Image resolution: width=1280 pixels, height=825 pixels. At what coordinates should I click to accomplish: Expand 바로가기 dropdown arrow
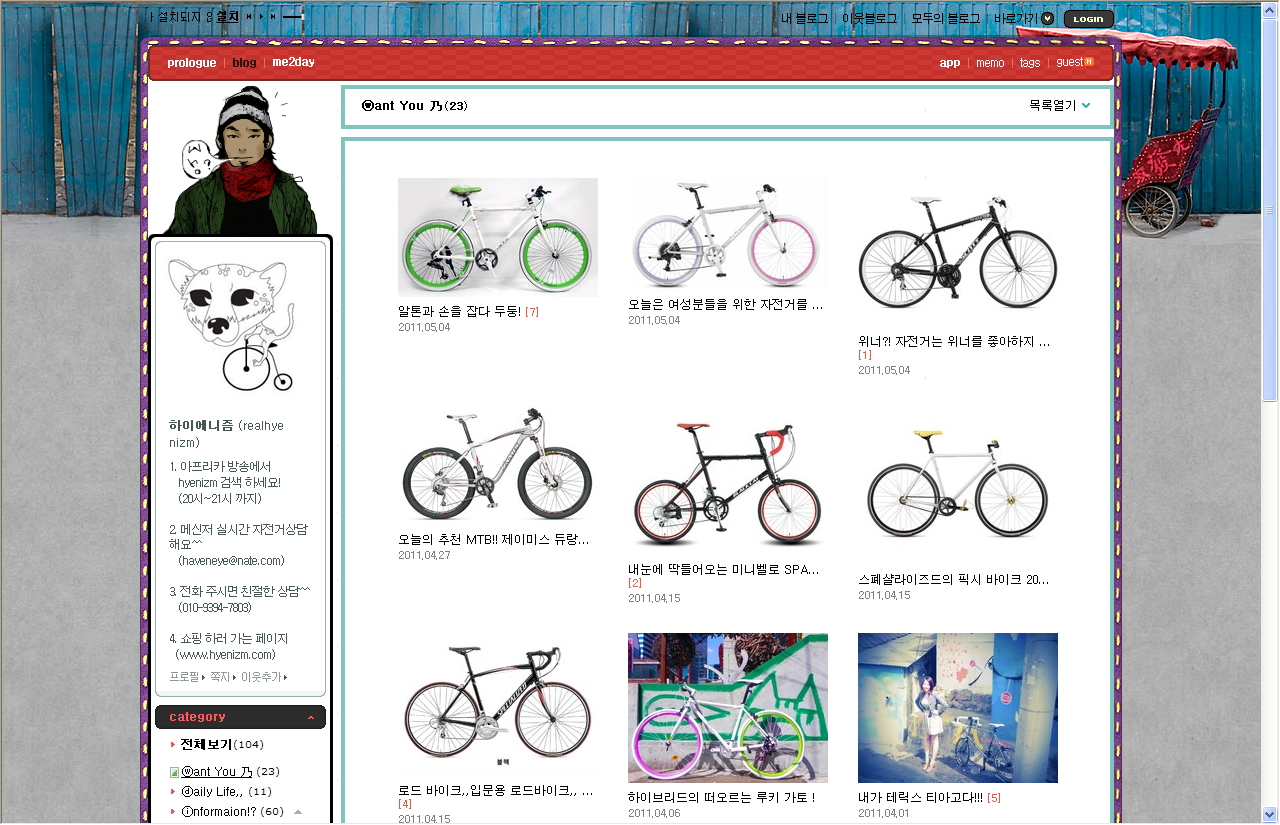pyautogui.click(x=1047, y=18)
